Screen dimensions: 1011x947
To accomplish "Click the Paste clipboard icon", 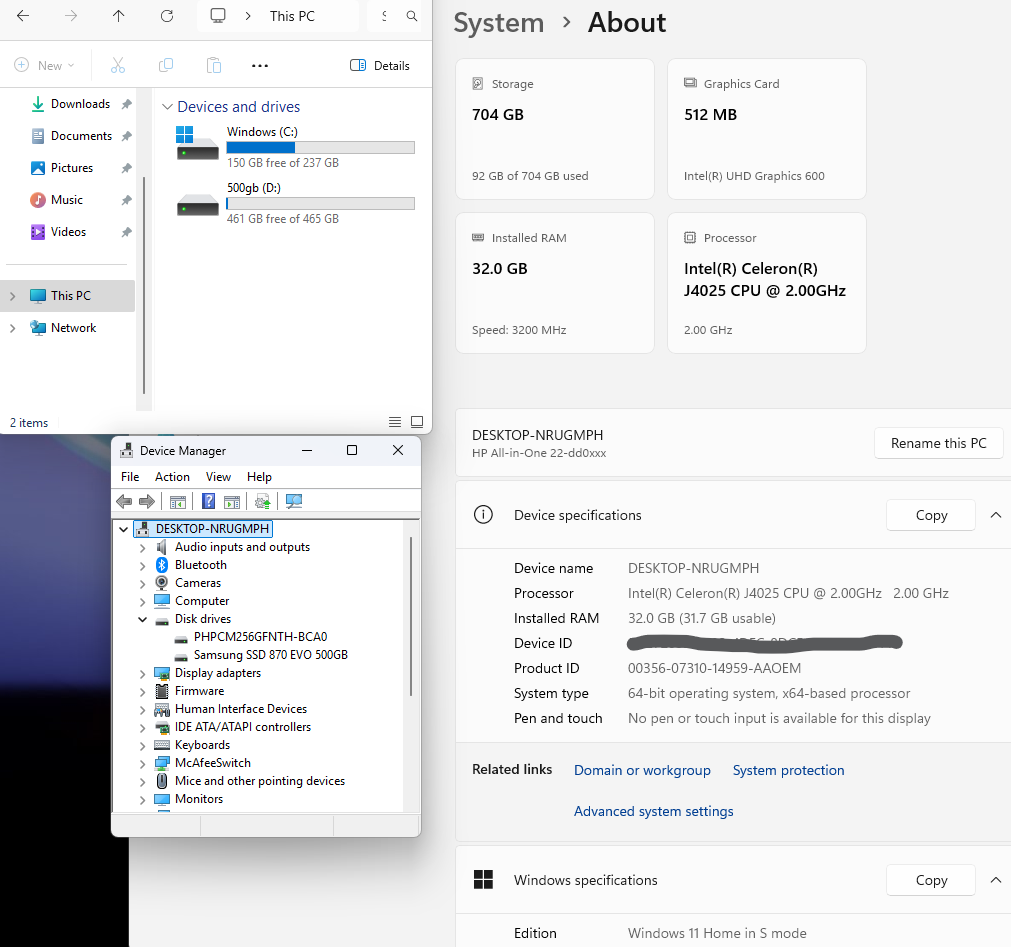I will pos(213,65).
